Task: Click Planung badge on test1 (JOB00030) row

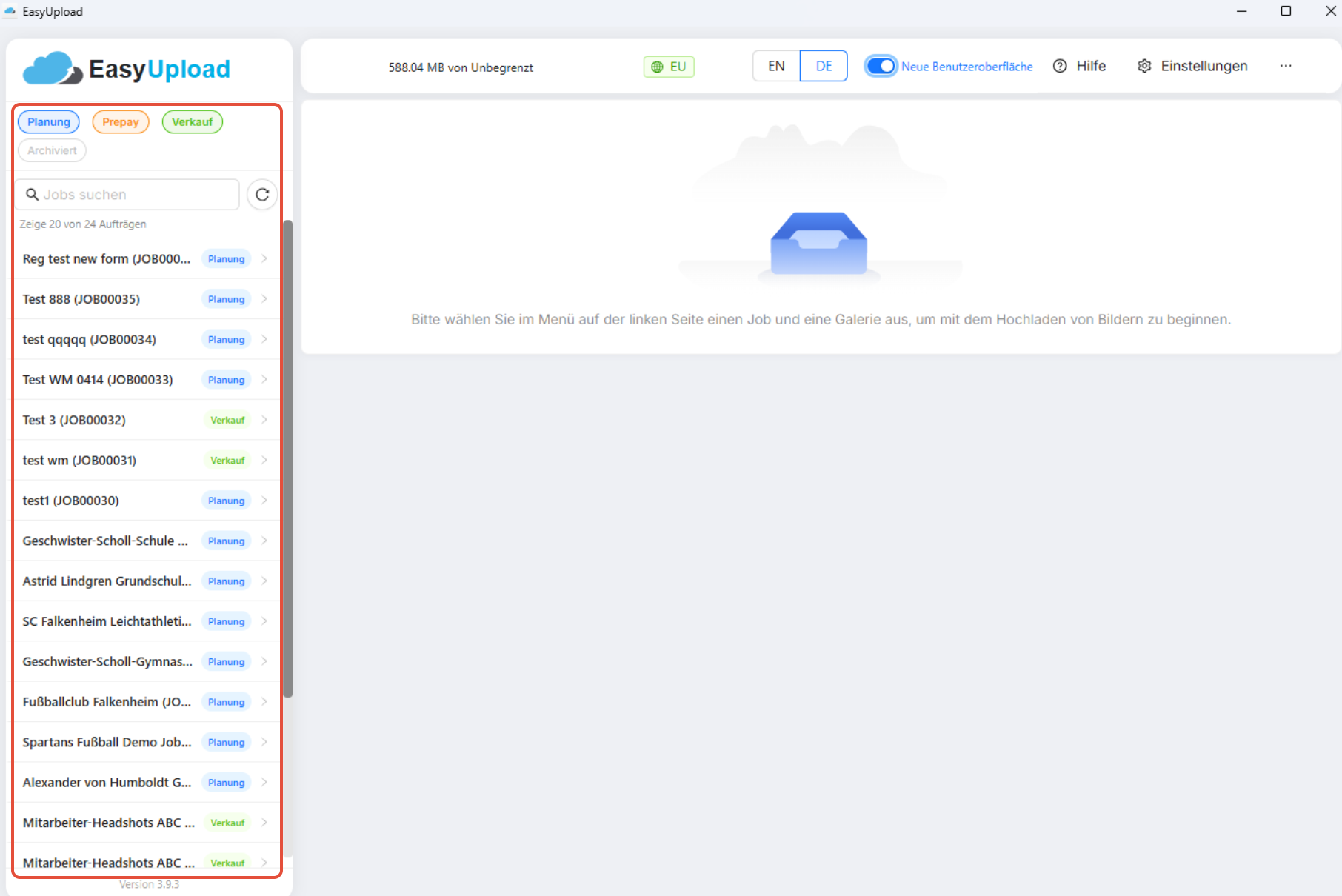Action: (226, 501)
